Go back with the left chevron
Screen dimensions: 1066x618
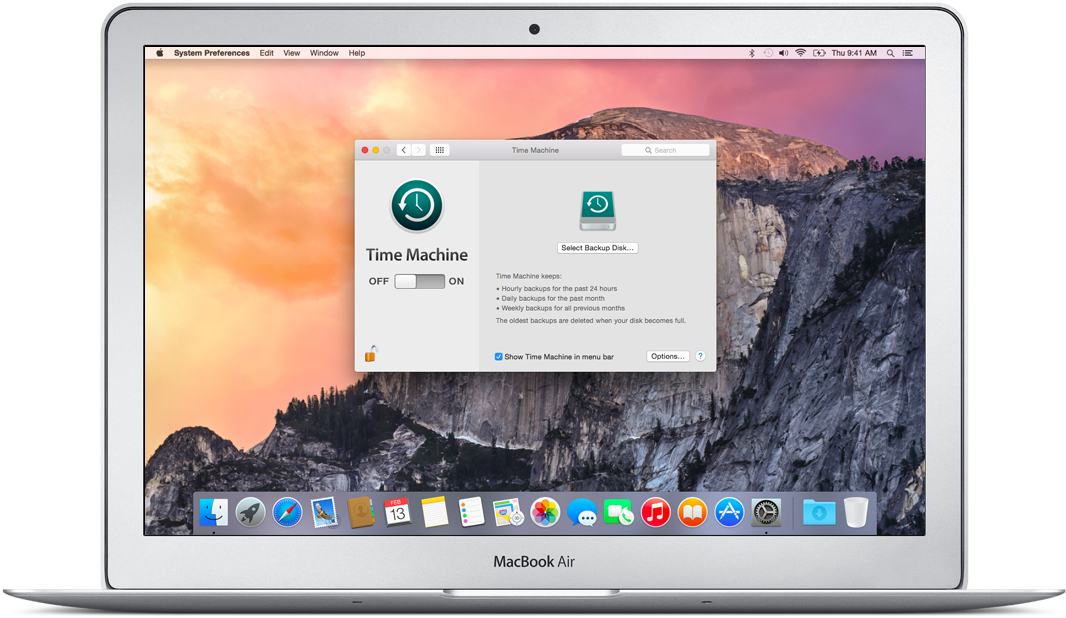point(404,150)
